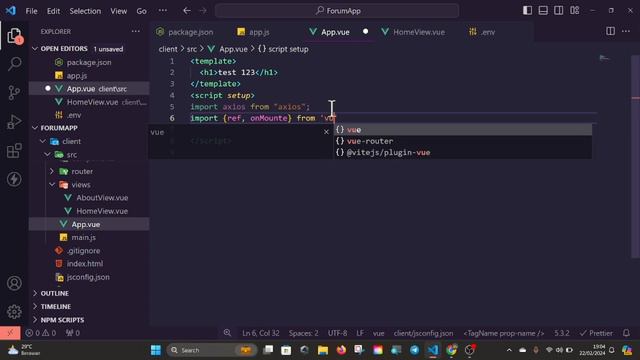640x360 pixels.
Task: Change encoding via UTF-8 status item
Action: pyautogui.click(x=337, y=333)
